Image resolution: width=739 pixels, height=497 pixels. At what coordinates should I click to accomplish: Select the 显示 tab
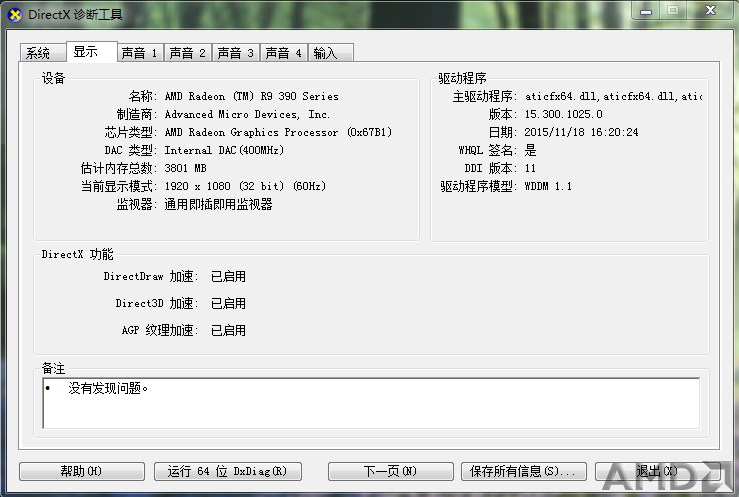(x=91, y=51)
